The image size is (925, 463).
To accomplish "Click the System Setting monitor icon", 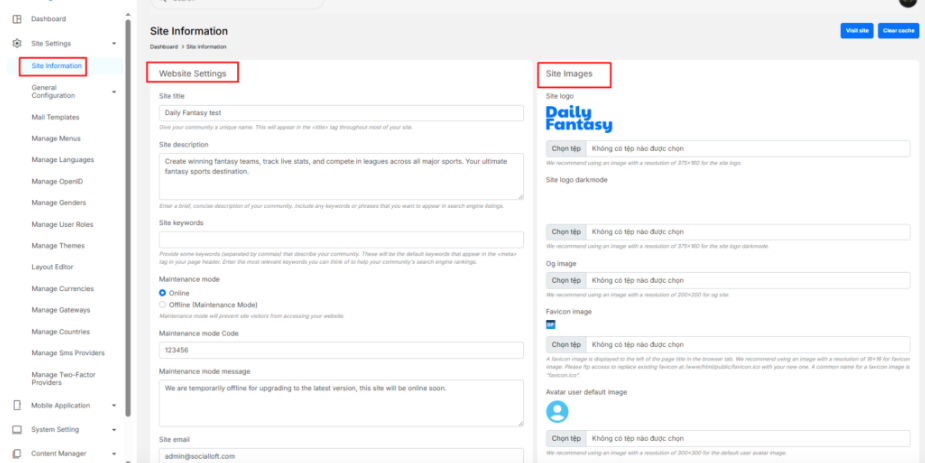I will (17, 430).
